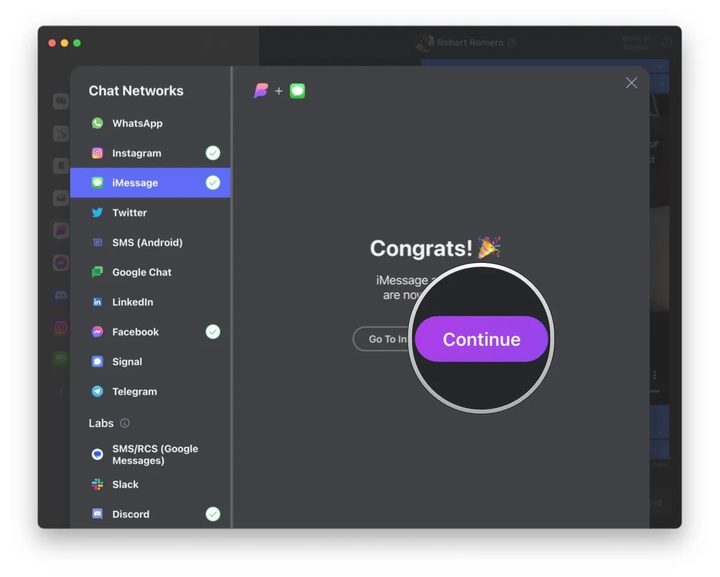
Task: Click the Go To Inbox button
Action: (383, 339)
